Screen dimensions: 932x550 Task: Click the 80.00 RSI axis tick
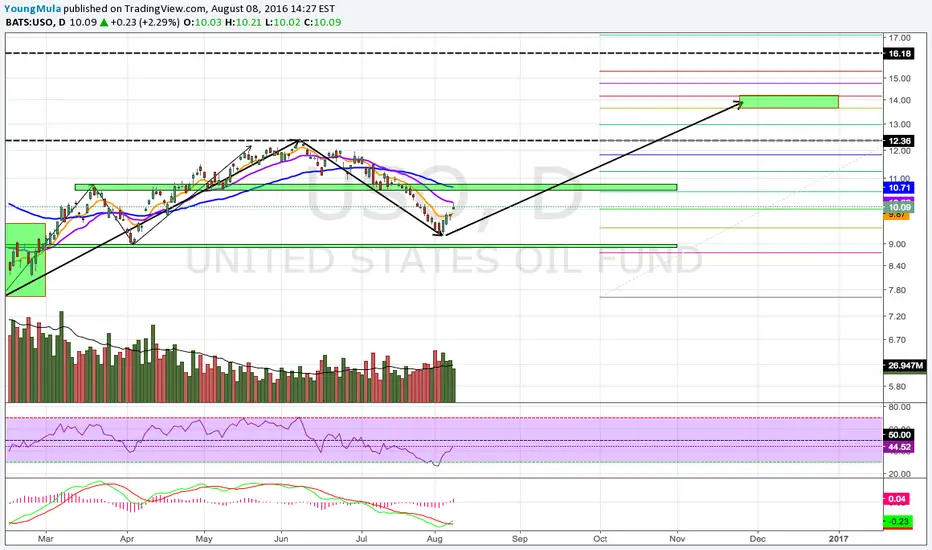[x=900, y=407]
